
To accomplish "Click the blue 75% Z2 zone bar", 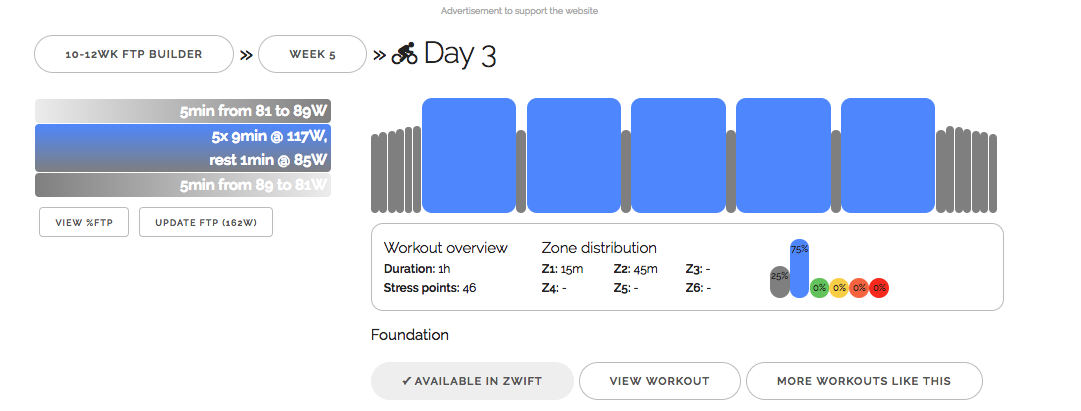I will tap(799, 268).
